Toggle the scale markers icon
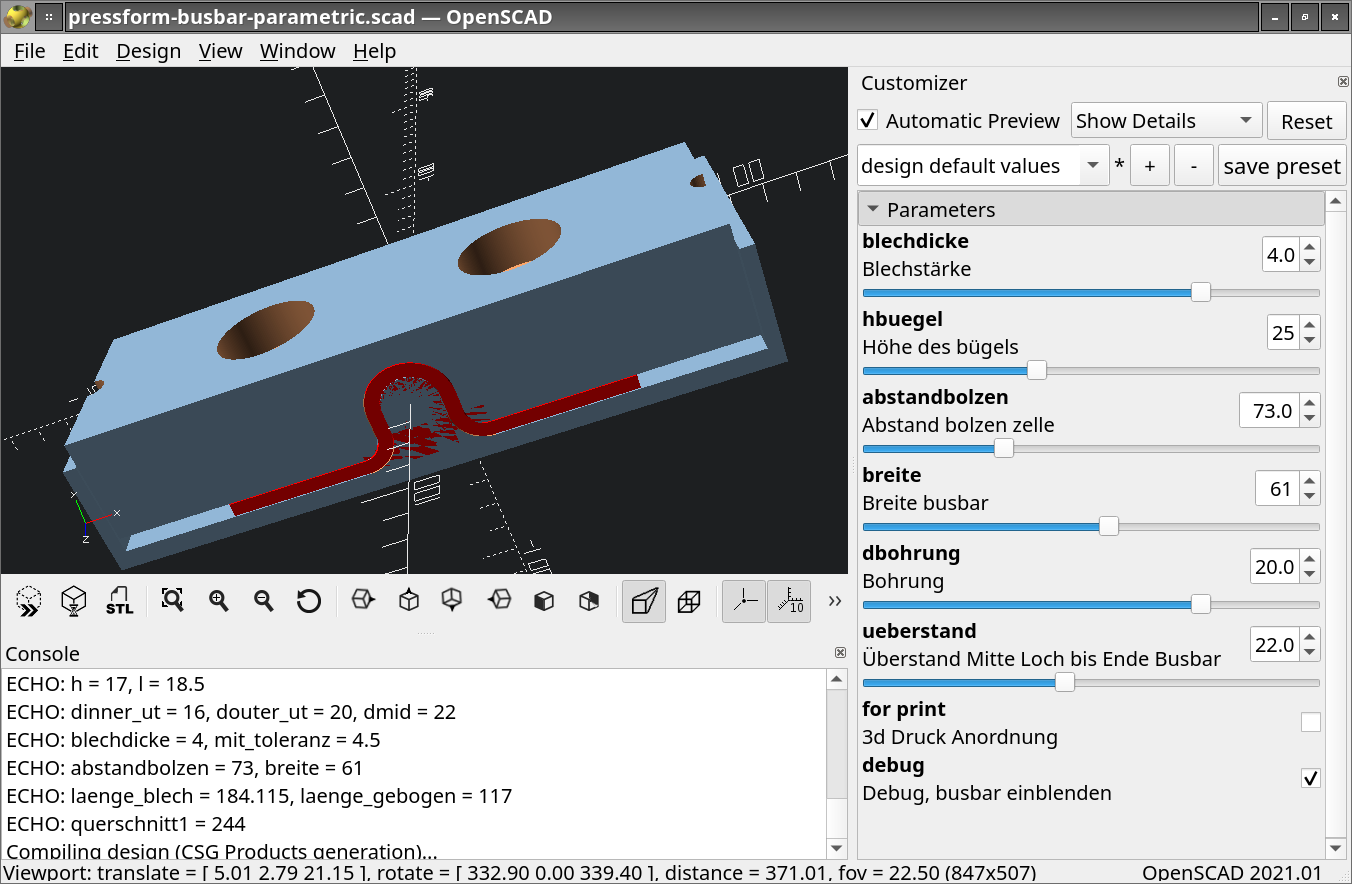This screenshot has height=884, width=1352. 789,601
